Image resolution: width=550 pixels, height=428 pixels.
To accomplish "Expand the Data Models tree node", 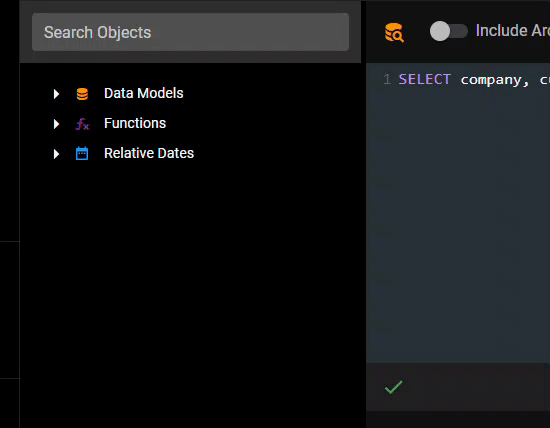I will [x=56, y=94].
